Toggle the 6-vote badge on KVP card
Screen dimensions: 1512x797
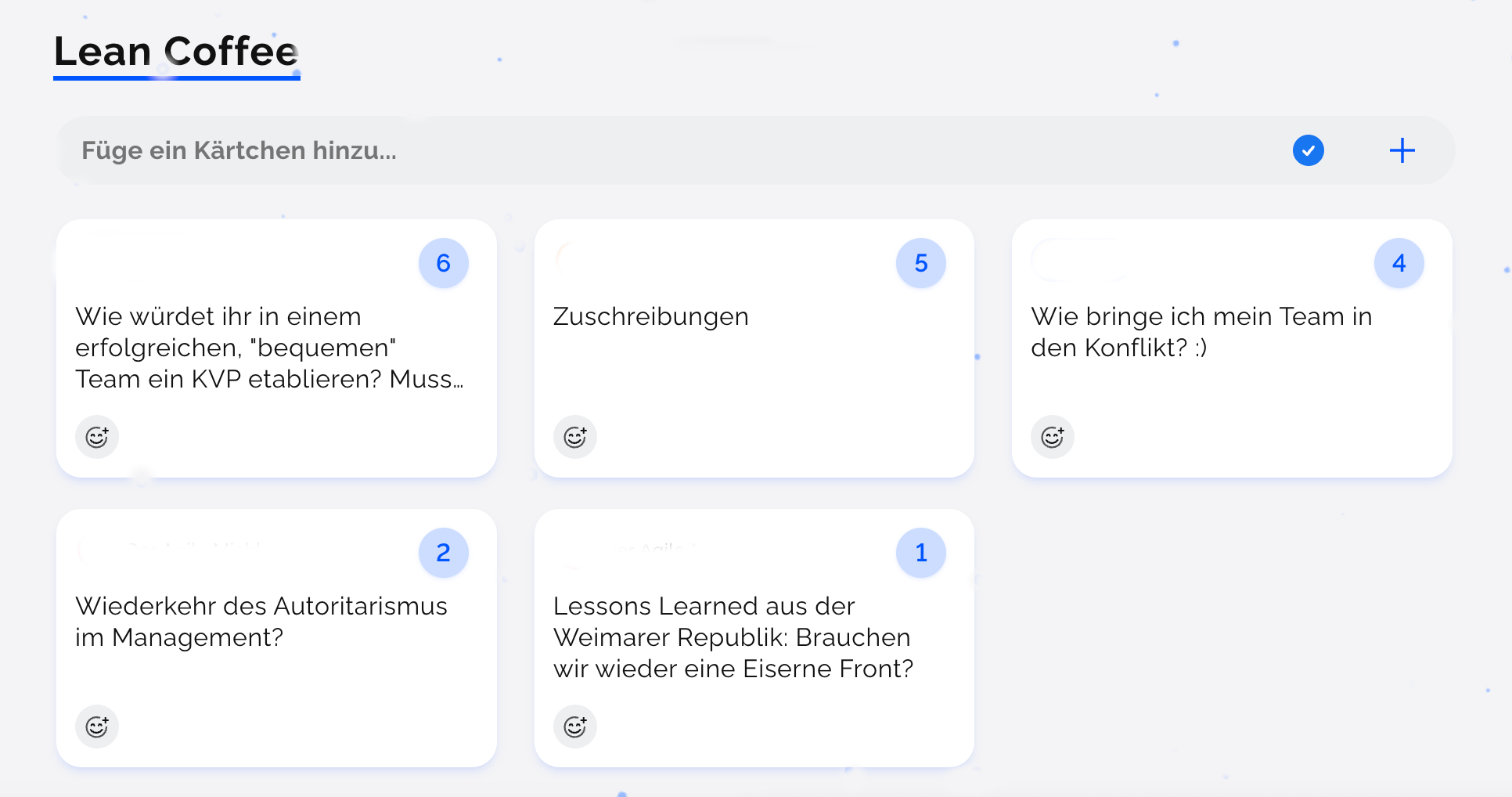444,263
